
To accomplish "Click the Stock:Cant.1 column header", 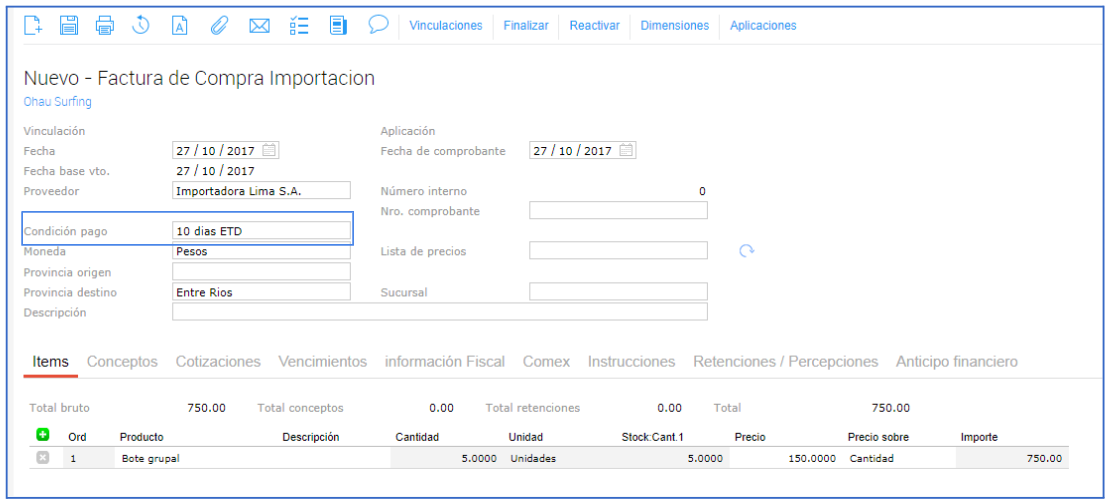I will pyautogui.click(x=652, y=437).
